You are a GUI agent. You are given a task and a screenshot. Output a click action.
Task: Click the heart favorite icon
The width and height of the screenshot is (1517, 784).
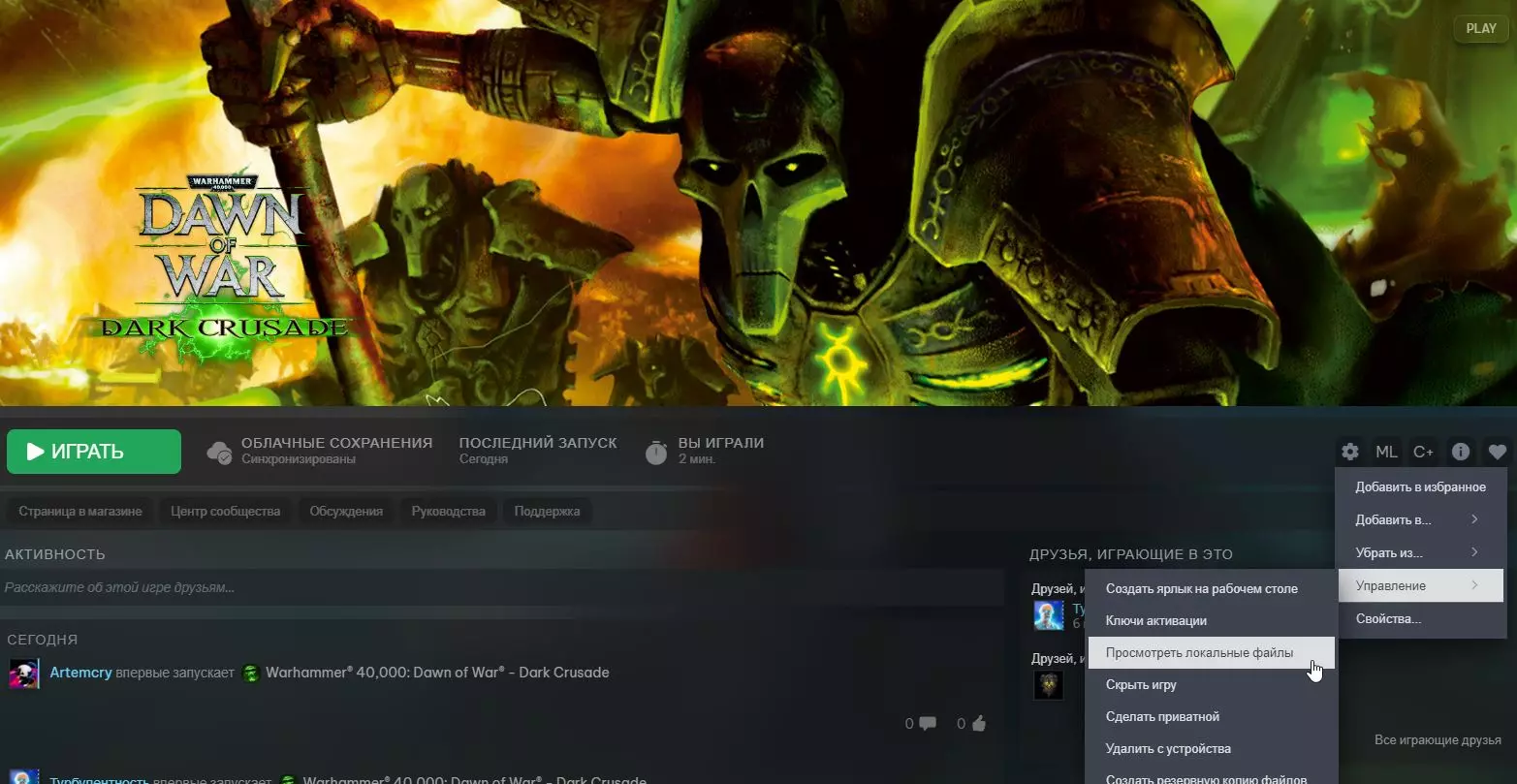coord(1498,452)
